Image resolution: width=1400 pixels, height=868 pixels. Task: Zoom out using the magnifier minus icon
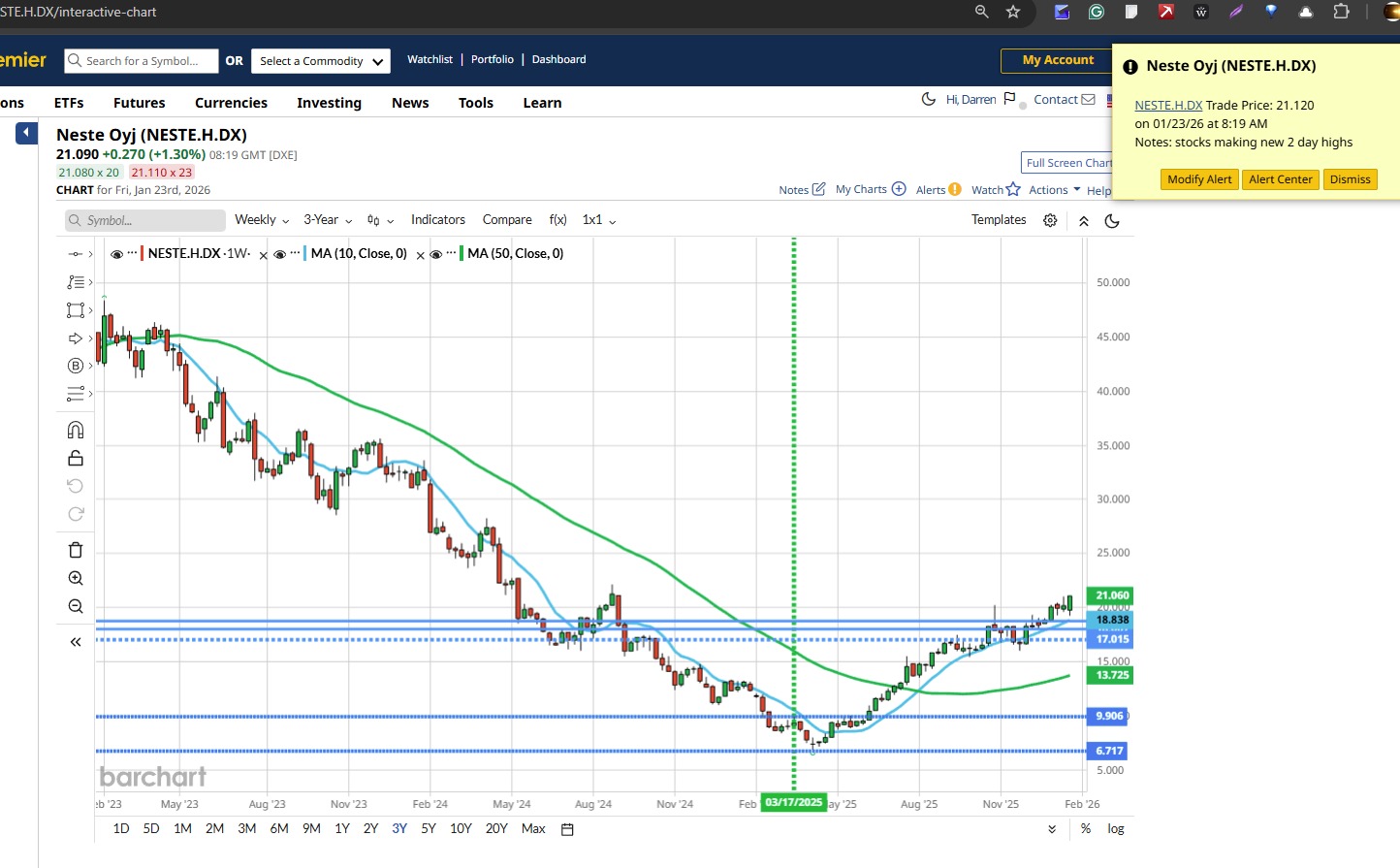pyautogui.click(x=76, y=606)
